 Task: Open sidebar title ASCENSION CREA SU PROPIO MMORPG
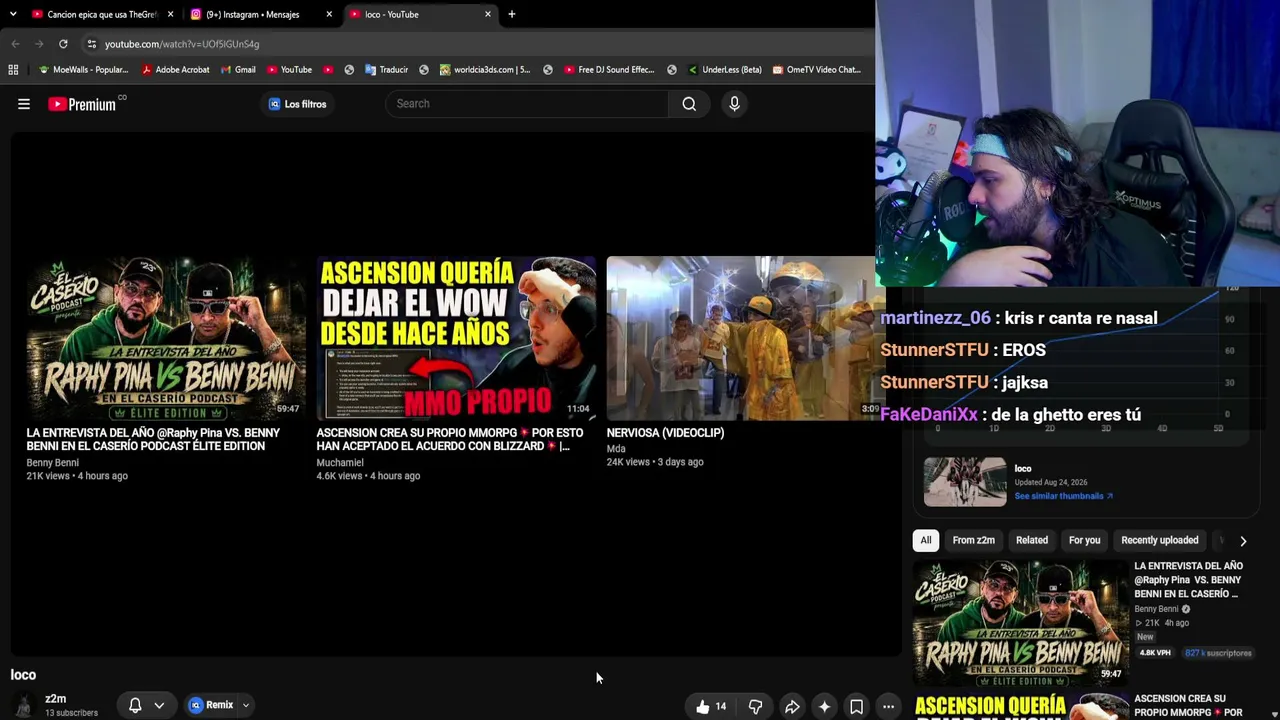coord(1188,705)
